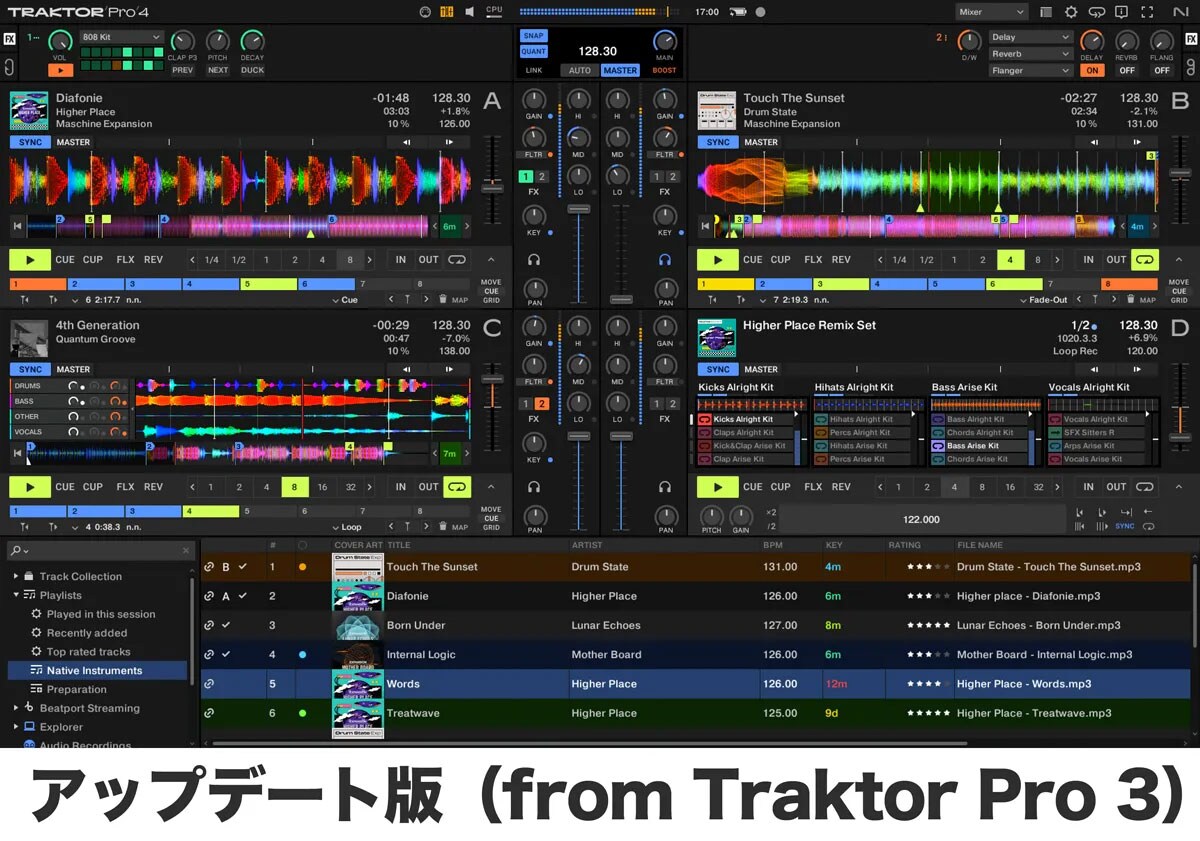Open the 808 Kit dropdown
1200x841 pixels.
click(x=122, y=37)
